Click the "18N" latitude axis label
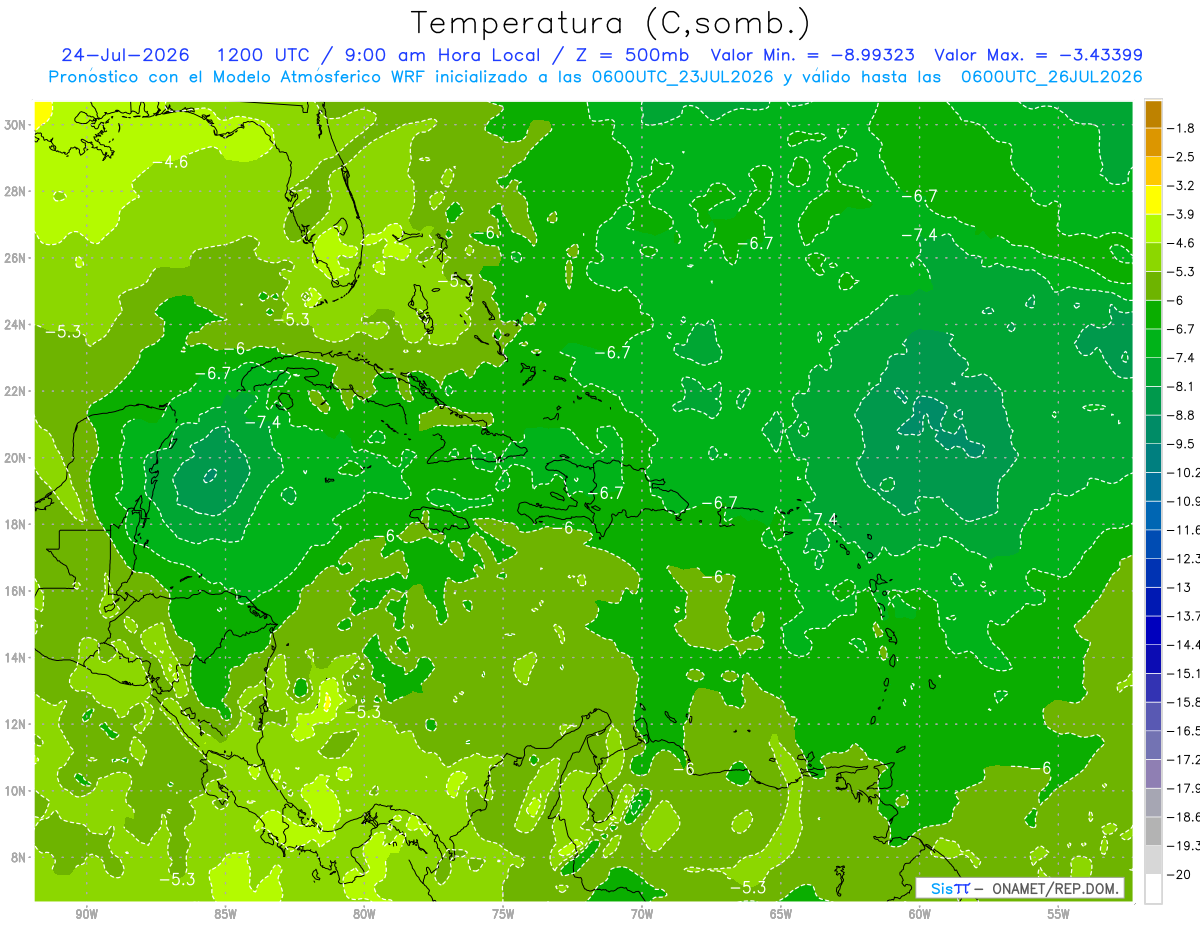The image size is (1200, 927). pos(17,524)
